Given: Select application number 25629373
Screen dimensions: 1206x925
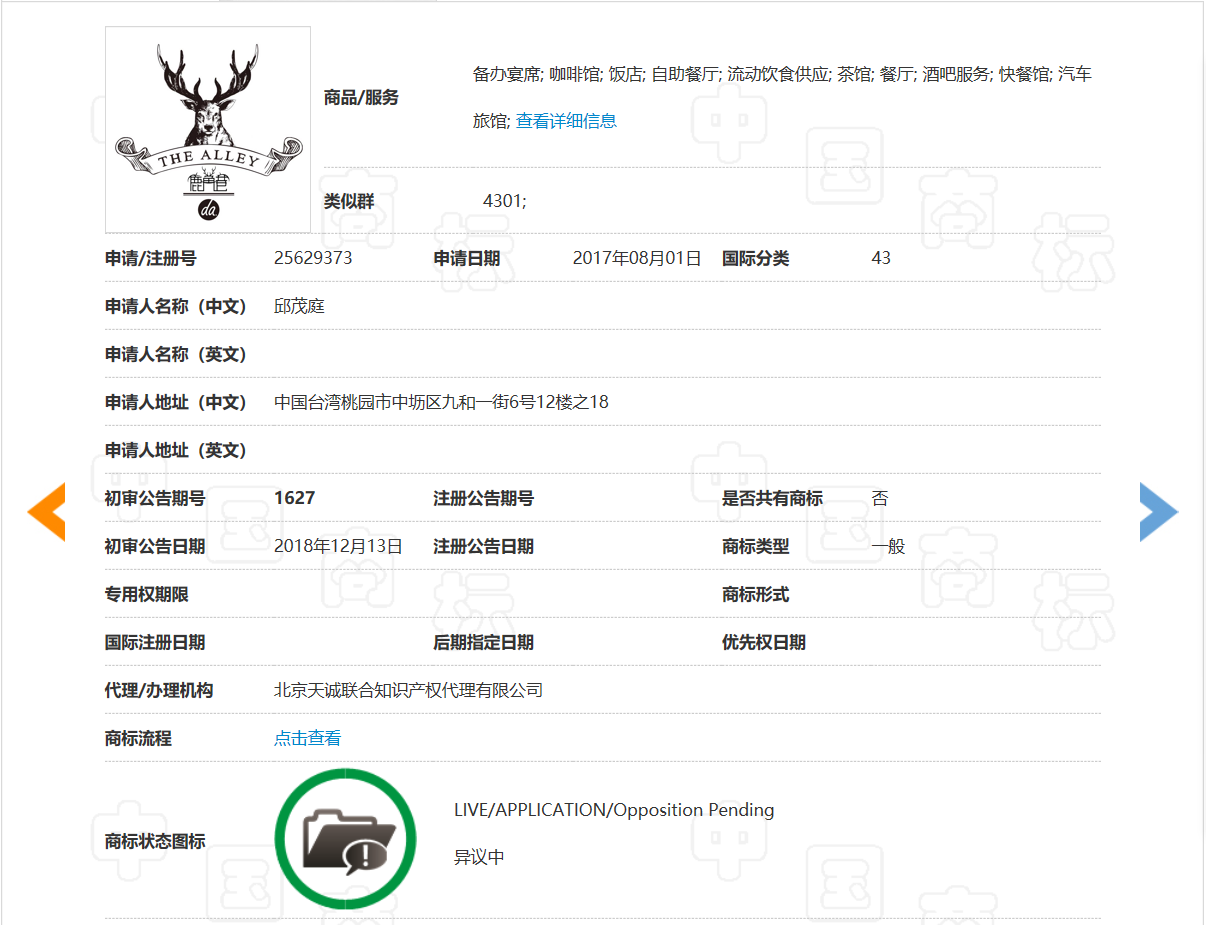Looking at the screenshot, I should click(x=313, y=258).
